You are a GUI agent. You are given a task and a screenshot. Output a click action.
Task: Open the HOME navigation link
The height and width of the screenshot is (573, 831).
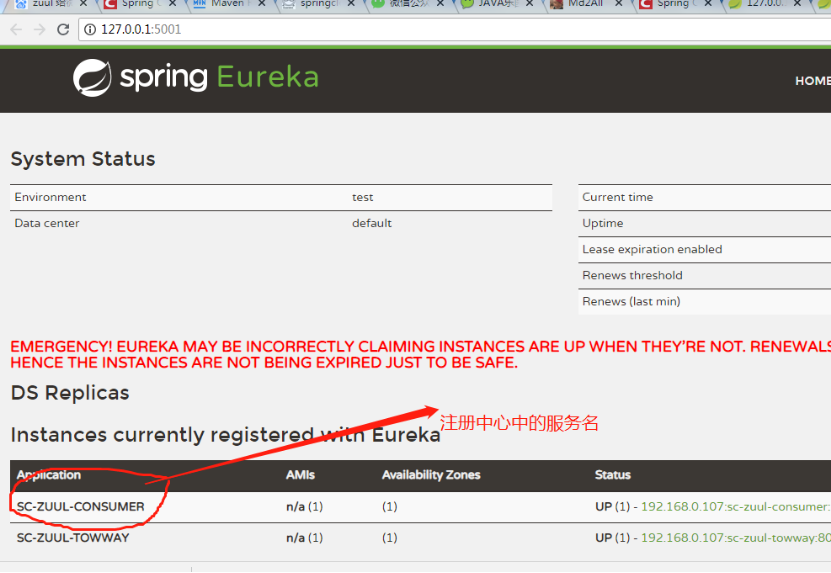(812, 81)
